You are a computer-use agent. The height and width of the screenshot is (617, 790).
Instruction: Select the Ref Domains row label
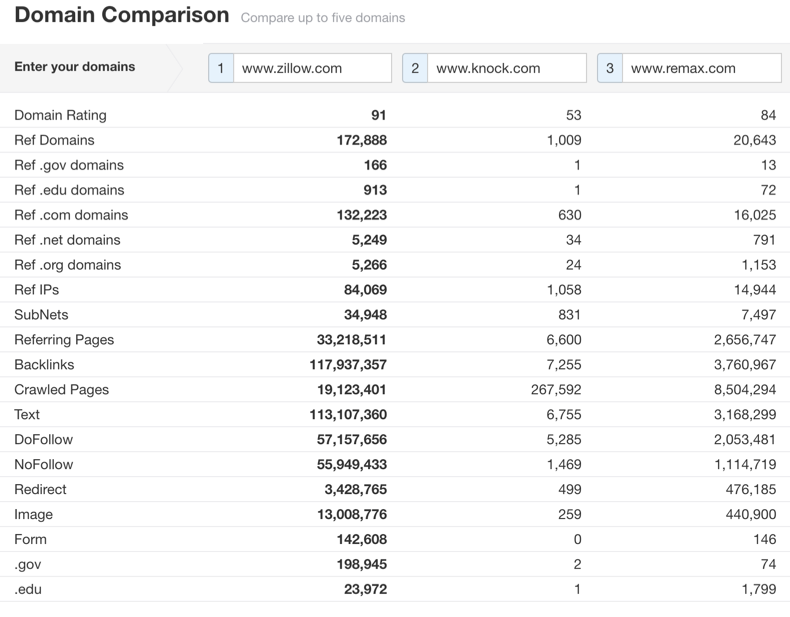pos(54,140)
